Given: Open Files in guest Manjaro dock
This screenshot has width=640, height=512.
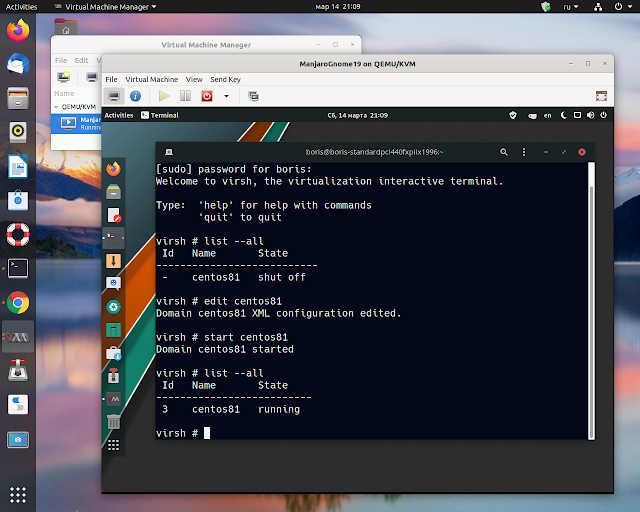Looking at the screenshot, I should [113, 191].
